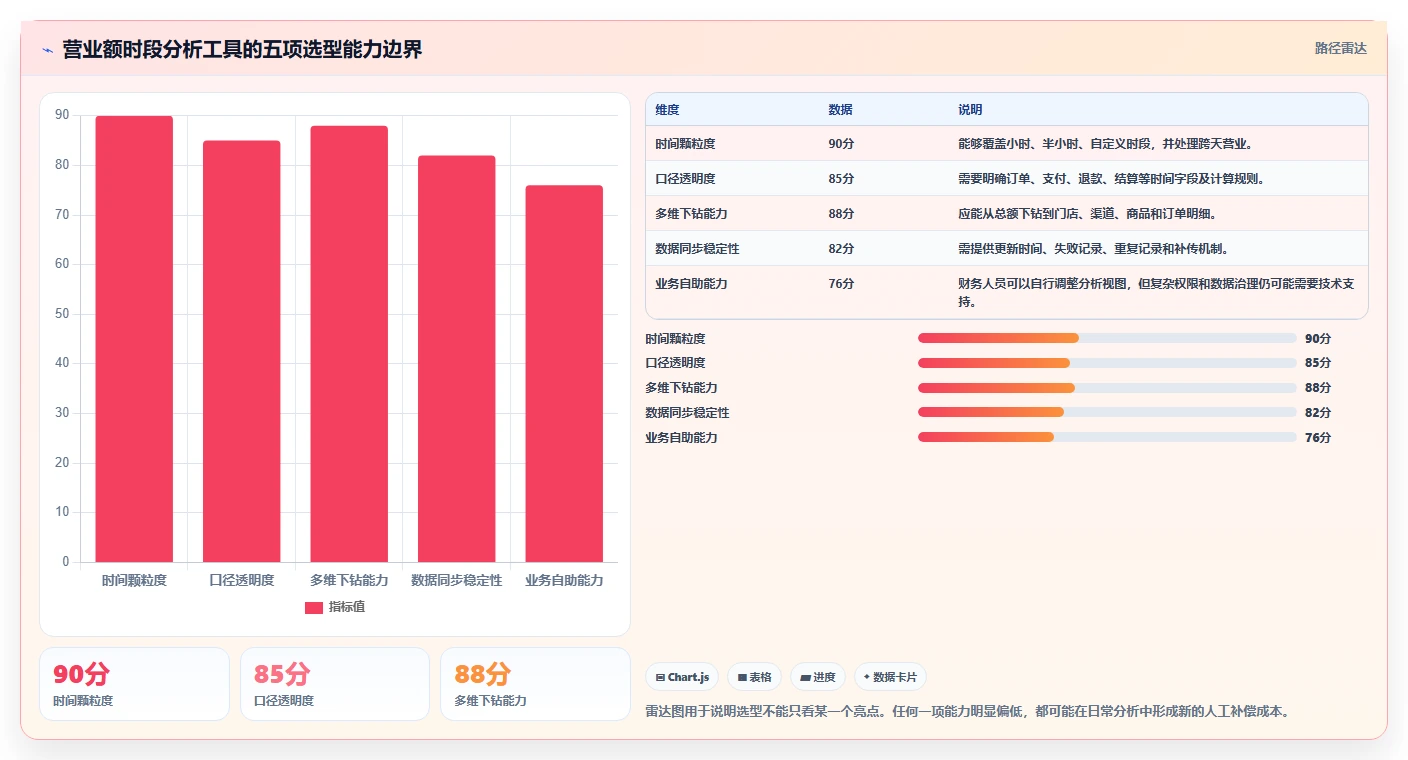Click the 90 y-axis tick label
The image size is (1408, 760).
tap(62, 116)
